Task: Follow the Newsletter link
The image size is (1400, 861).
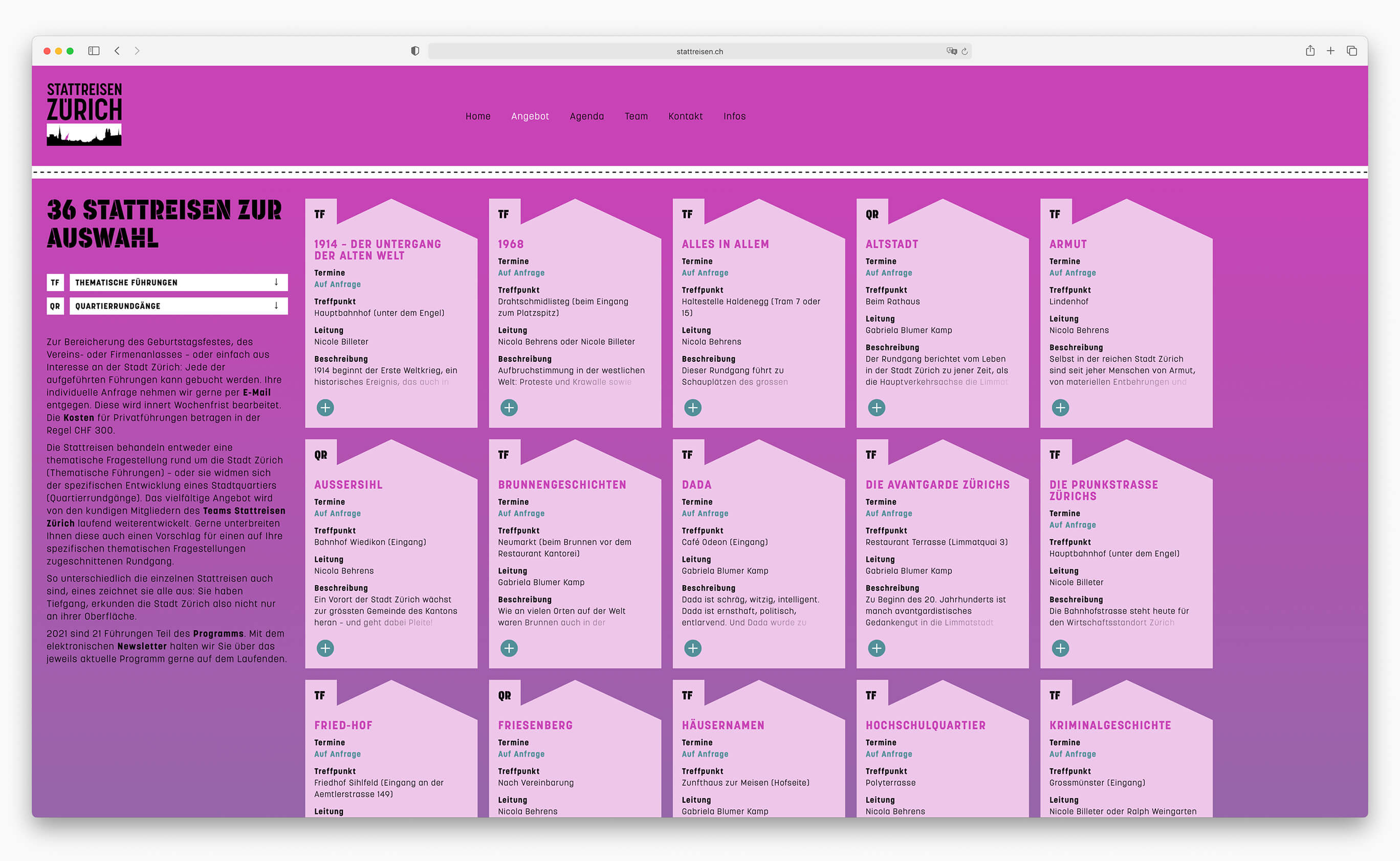Action: click(142, 646)
